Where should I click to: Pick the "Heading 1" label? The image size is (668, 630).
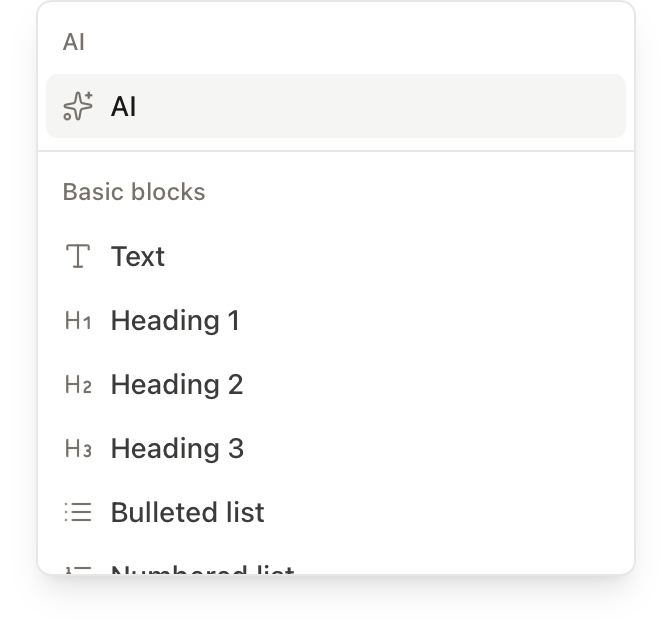(175, 321)
